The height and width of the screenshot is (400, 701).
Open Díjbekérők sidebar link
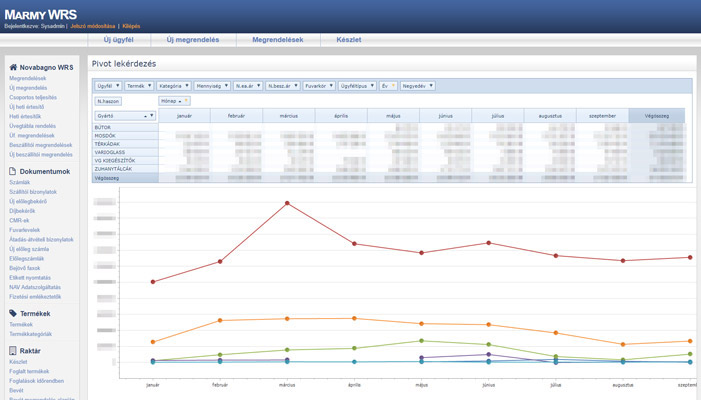pyautogui.click(x=22, y=211)
